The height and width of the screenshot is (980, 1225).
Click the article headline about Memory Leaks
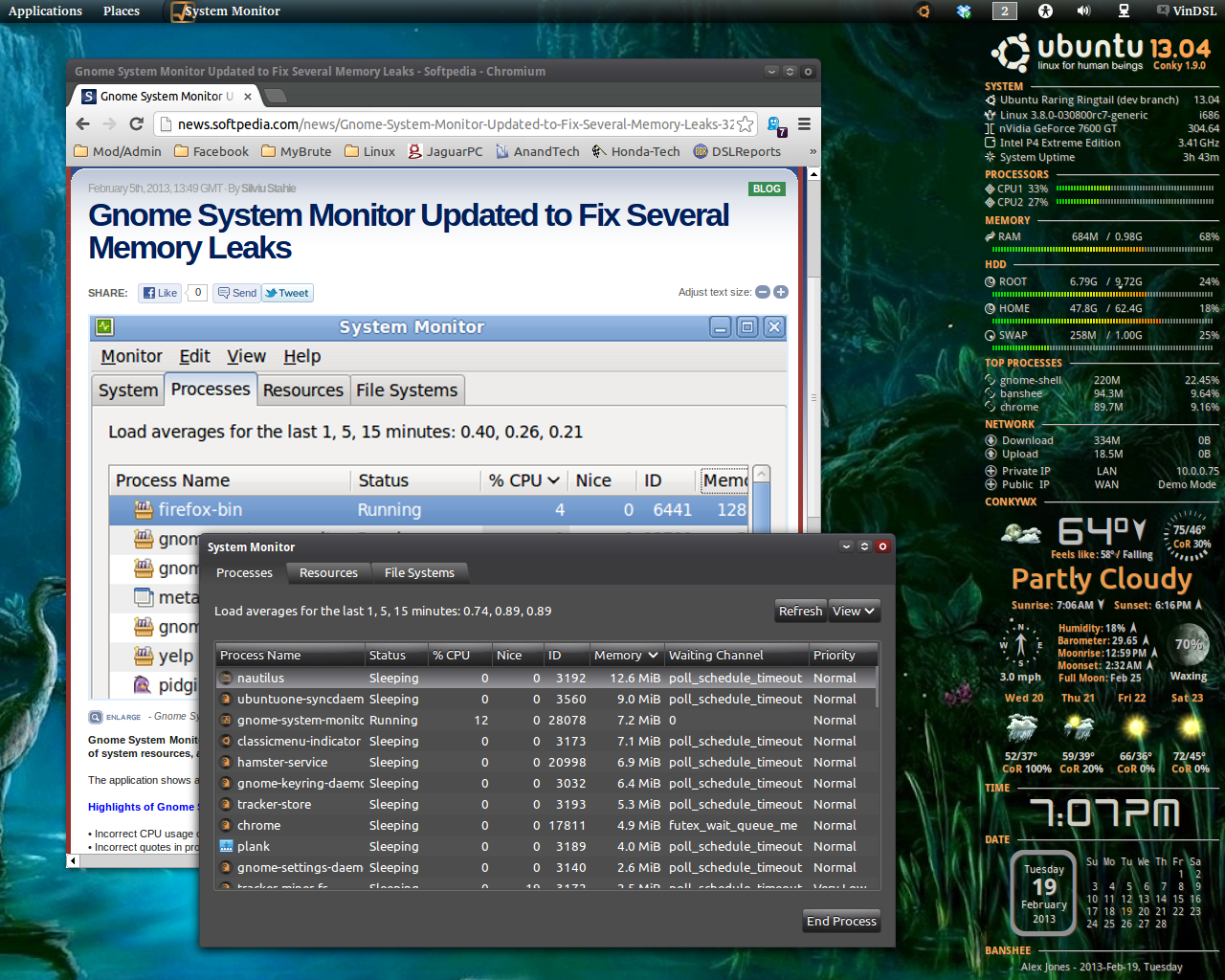point(409,232)
